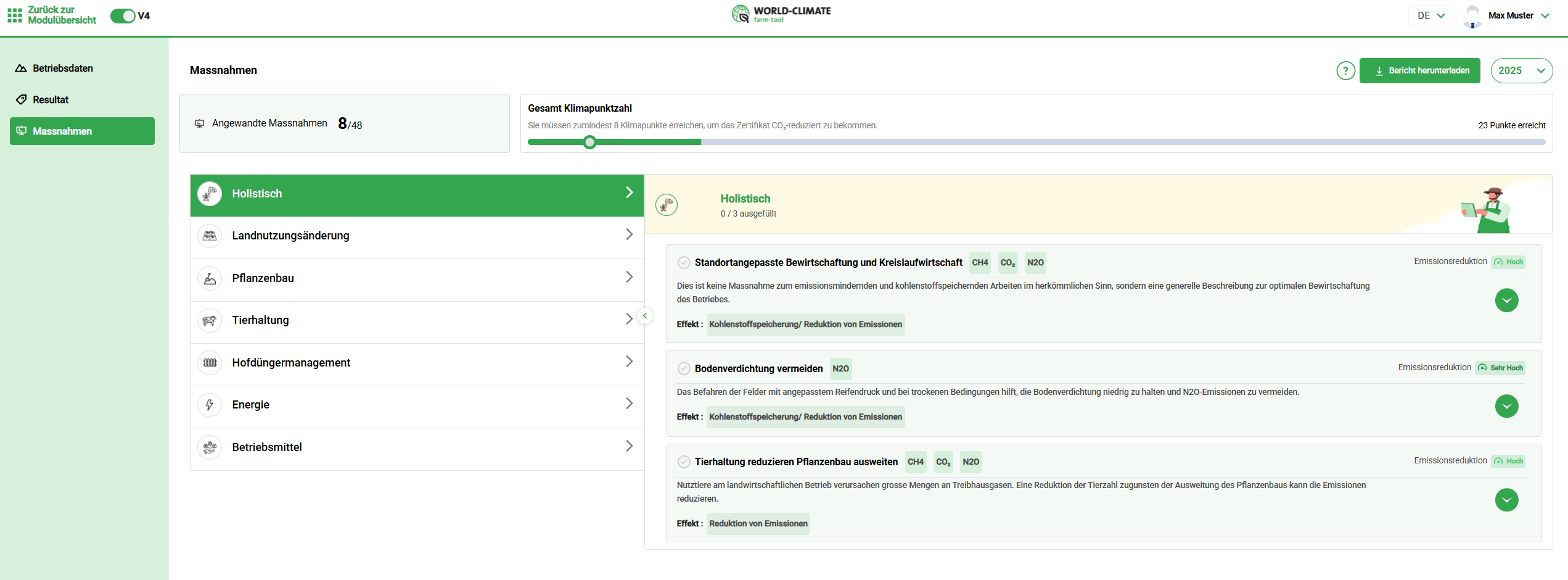Open the DE language dropdown

(1431, 16)
